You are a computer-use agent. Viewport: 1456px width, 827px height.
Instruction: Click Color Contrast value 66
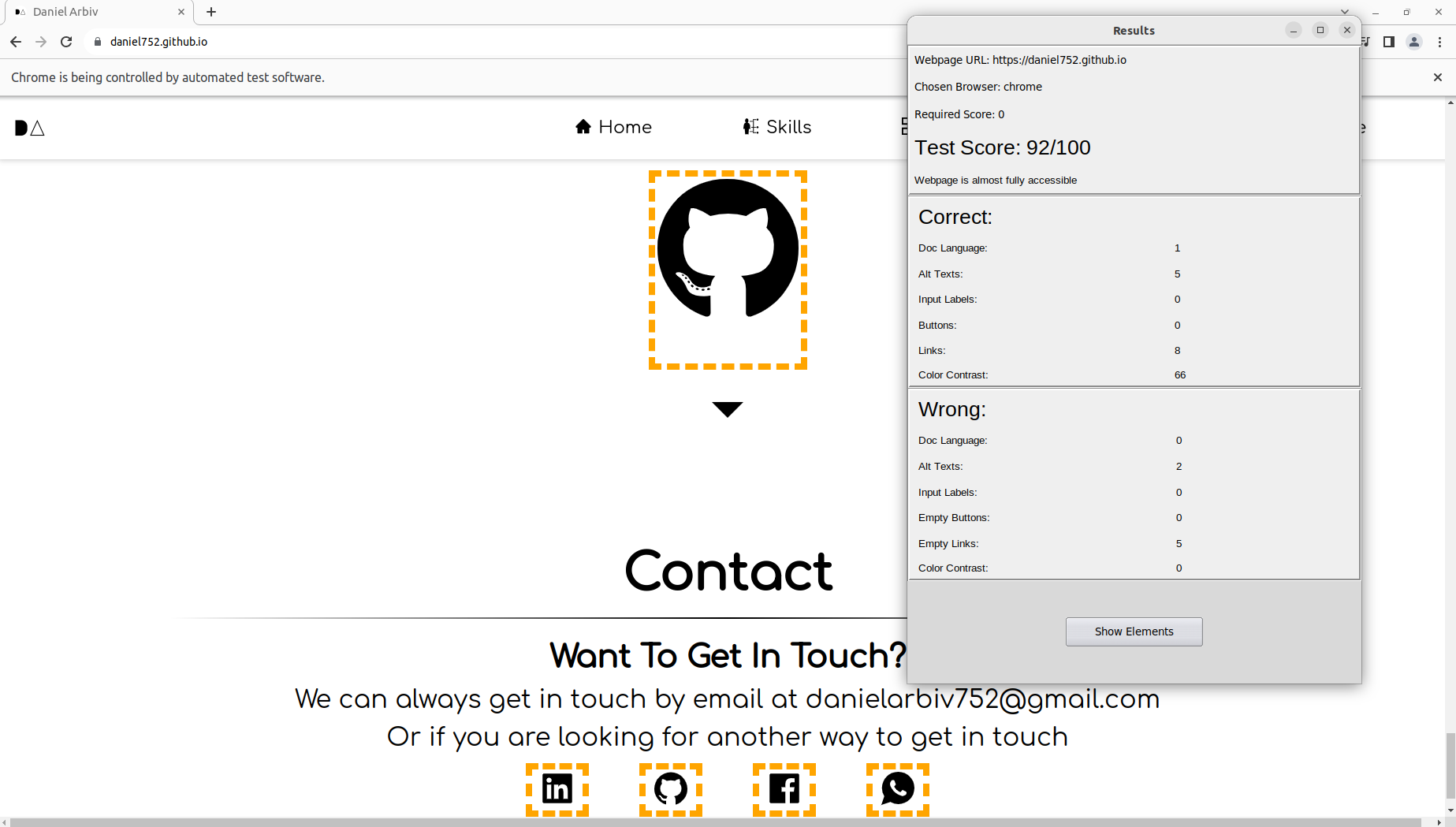(1179, 375)
